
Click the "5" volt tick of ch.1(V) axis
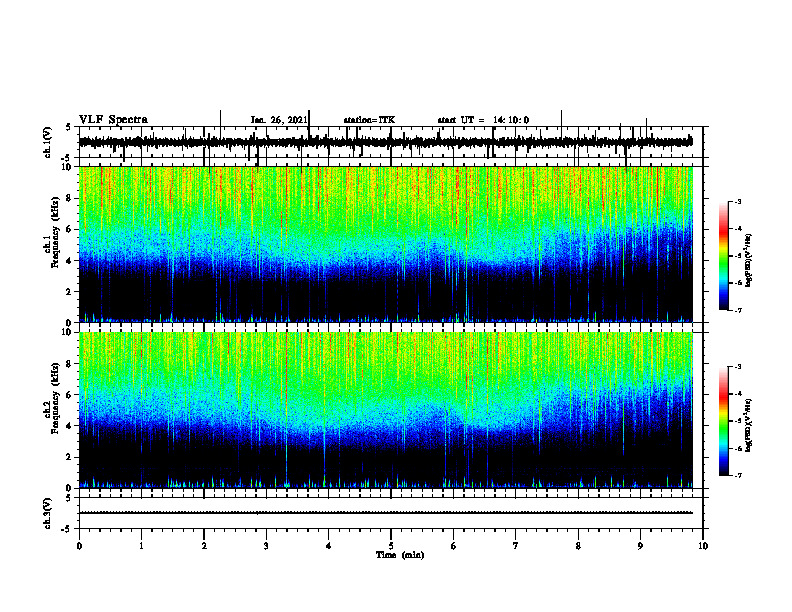pyautogui.click(x=70, y=127)
